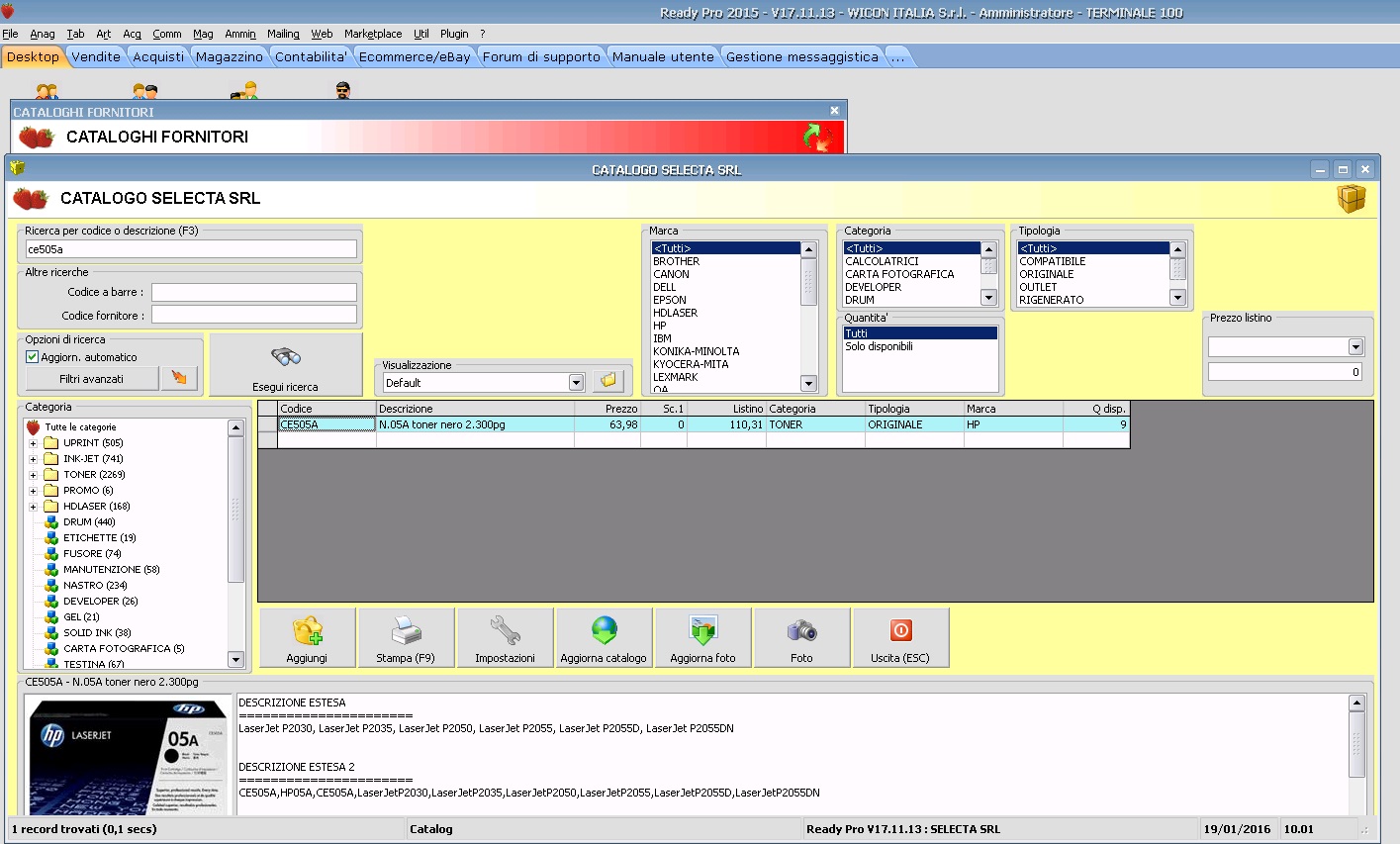
Task: Click green arrow icon in Cataloghi Fornitori header
Action: click(818, 137)
